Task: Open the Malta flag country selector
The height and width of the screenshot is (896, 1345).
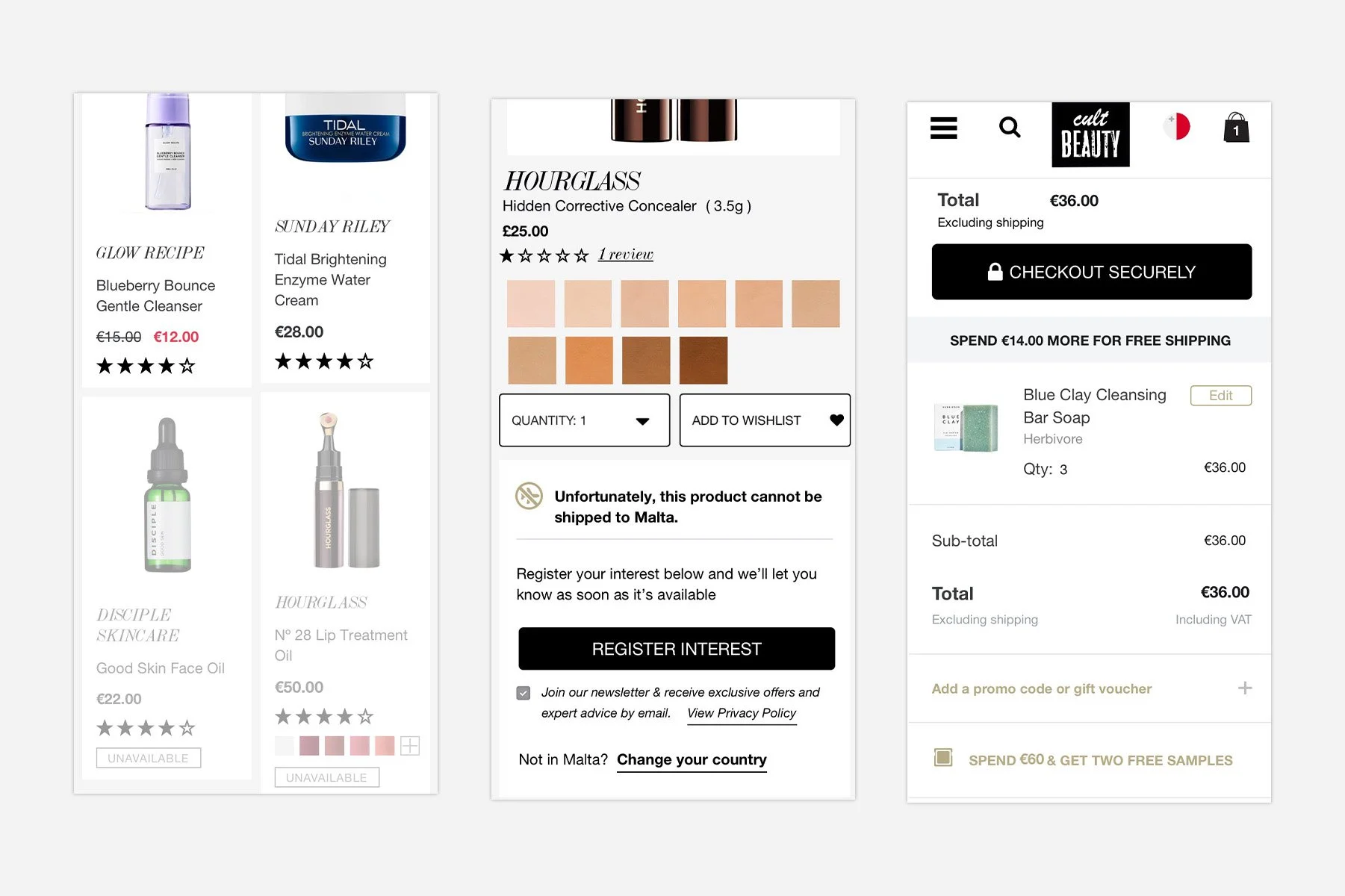Action: point(1176,127)
